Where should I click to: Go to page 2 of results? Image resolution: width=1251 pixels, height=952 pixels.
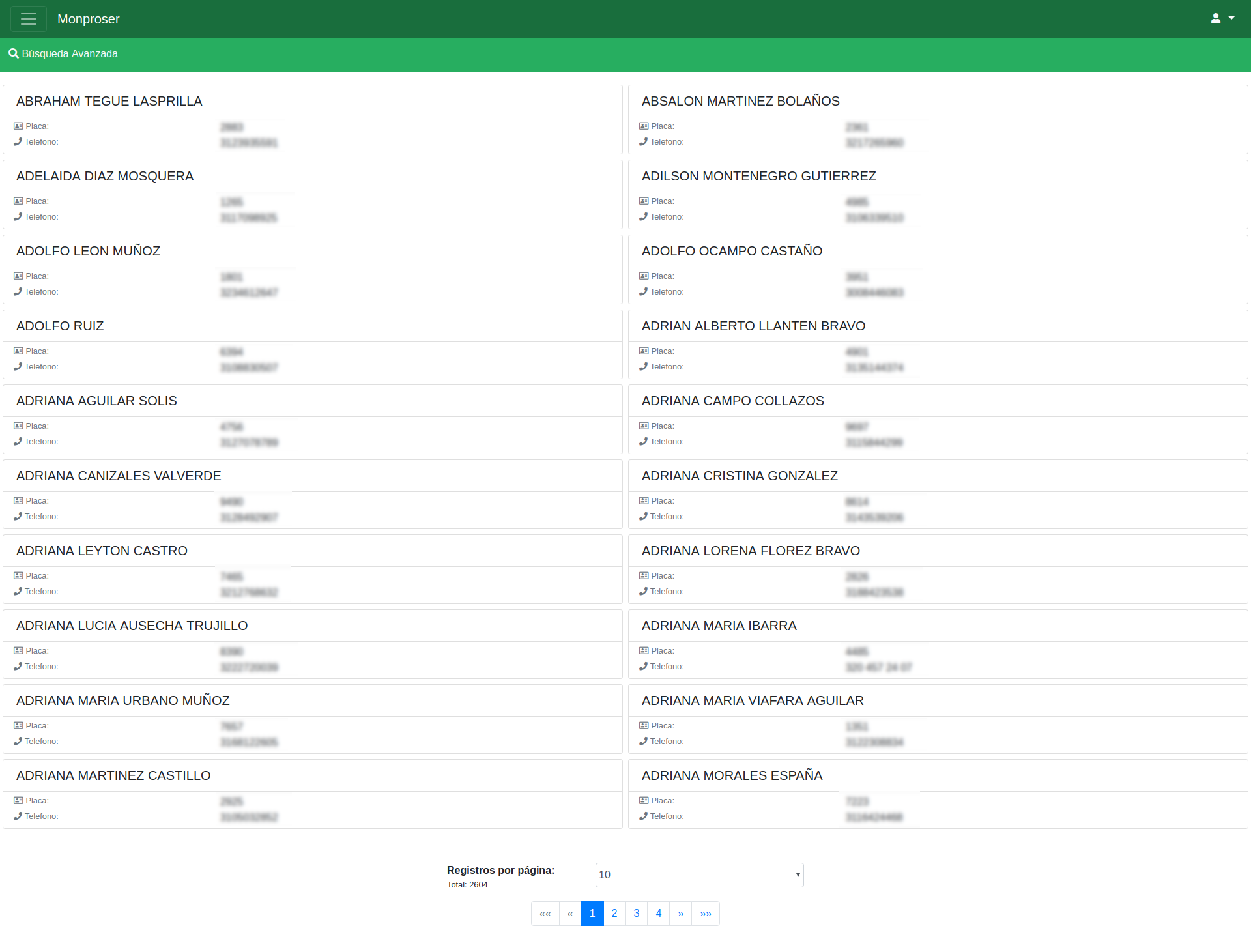614,914
